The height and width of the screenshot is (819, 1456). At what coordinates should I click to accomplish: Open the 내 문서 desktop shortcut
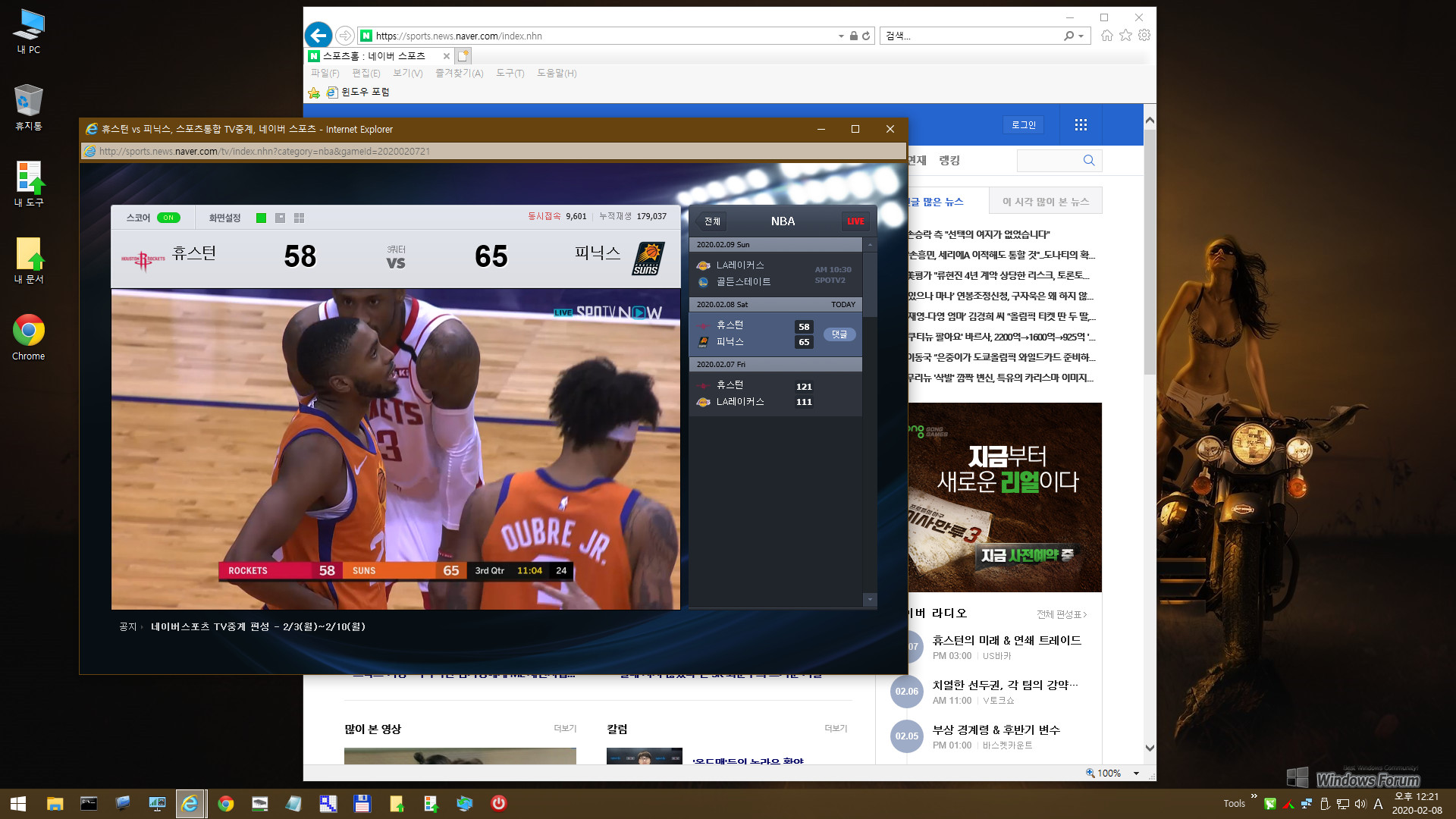click(x=28, y=260)
